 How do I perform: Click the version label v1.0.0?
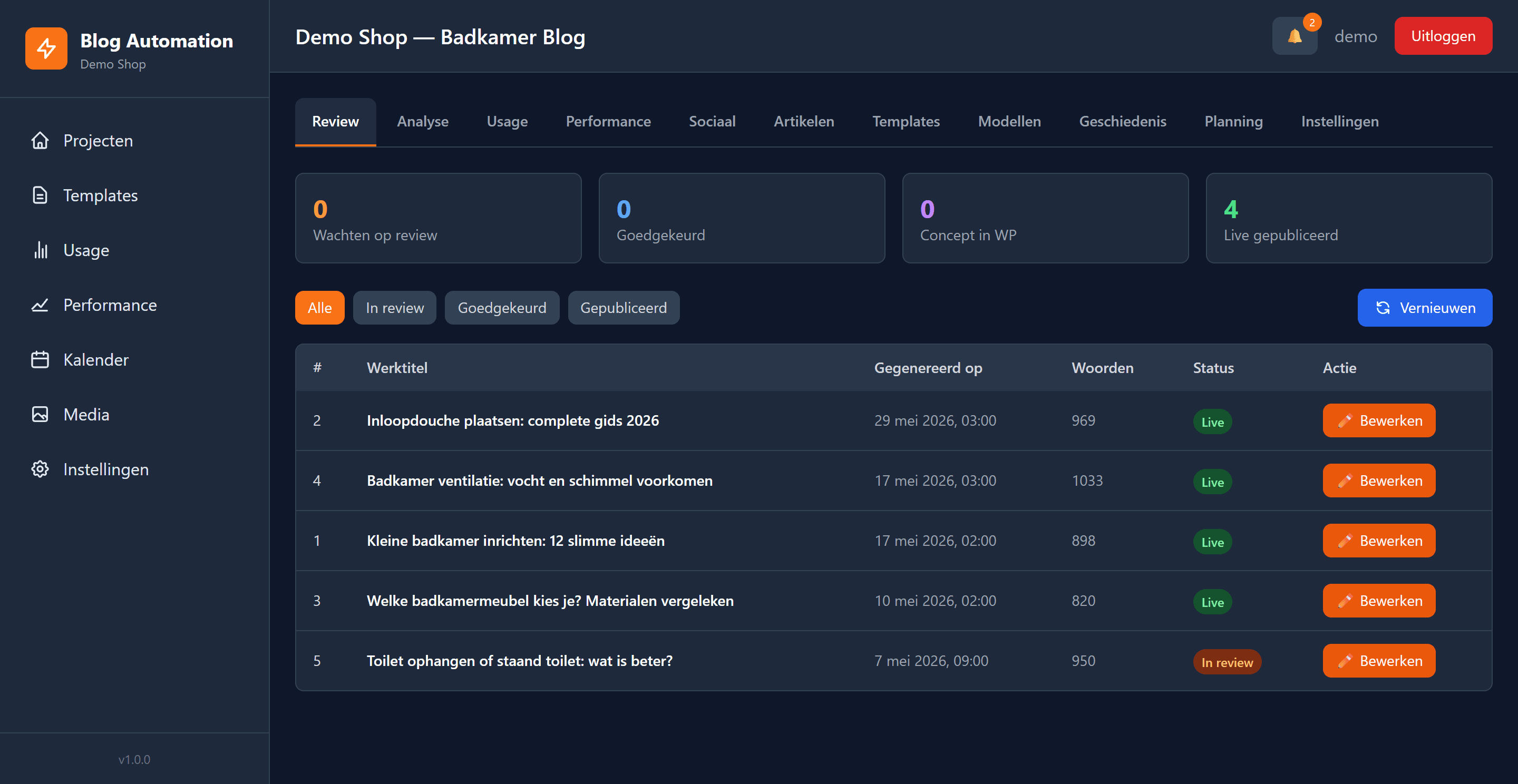click(x=134, y=760)
